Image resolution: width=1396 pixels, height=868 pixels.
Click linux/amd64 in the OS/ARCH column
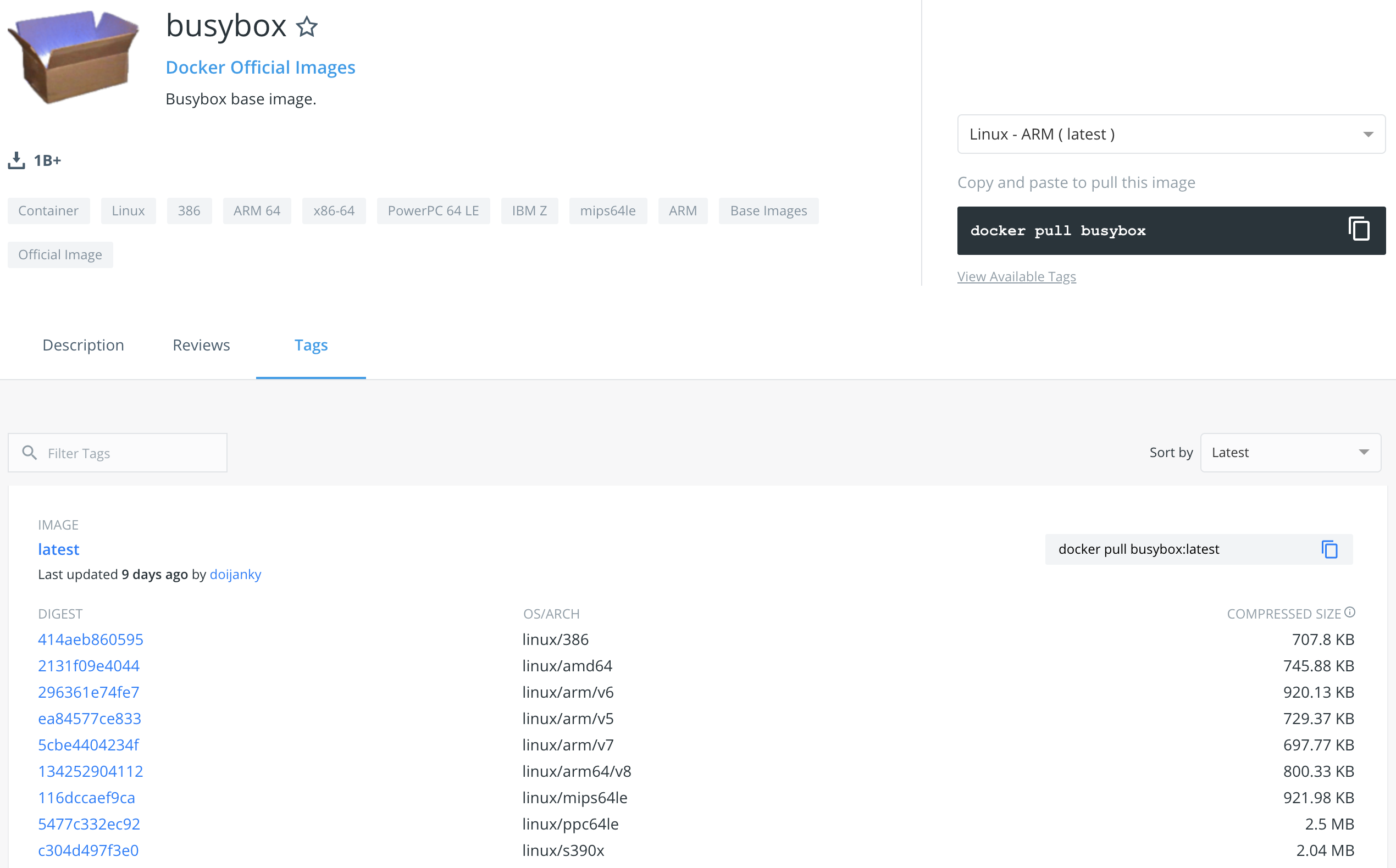pos(567,666)
